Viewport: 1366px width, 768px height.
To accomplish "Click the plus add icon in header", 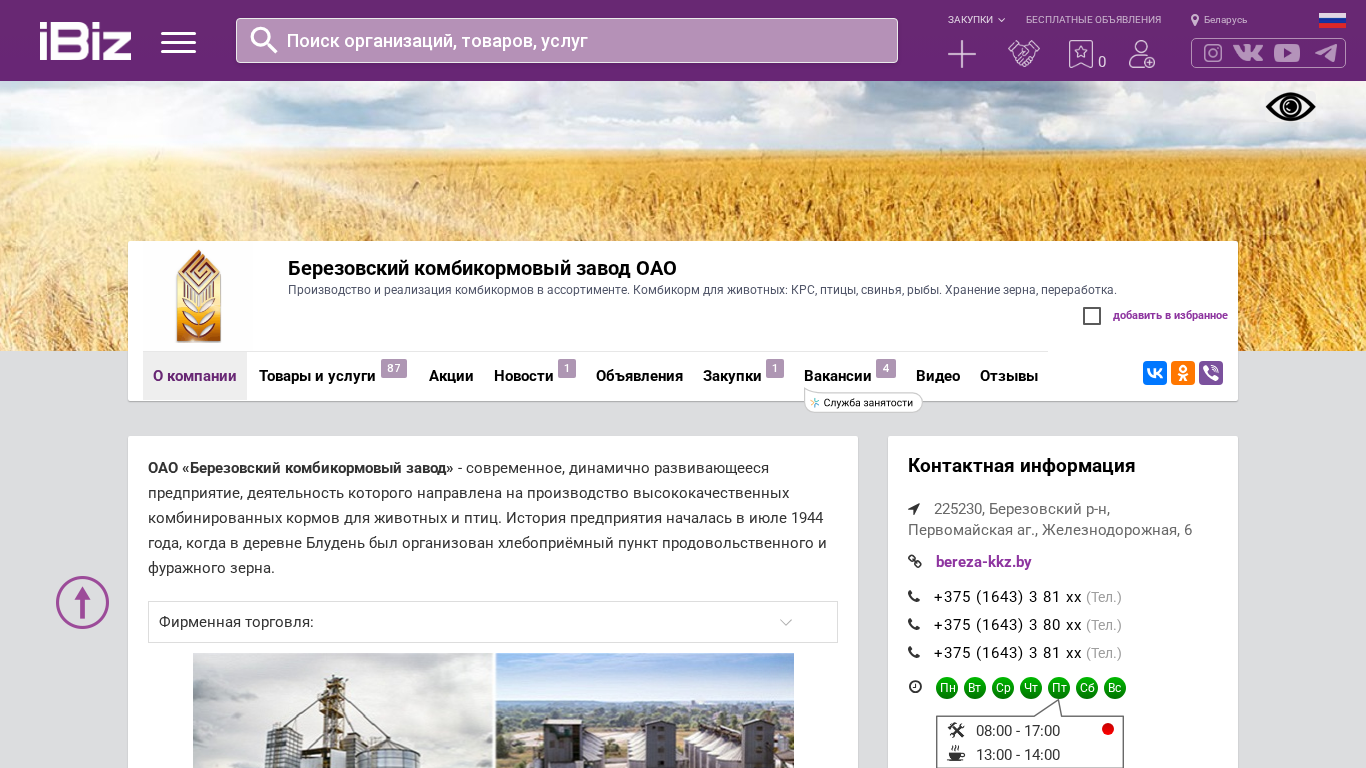I will [x=962, y=54].
